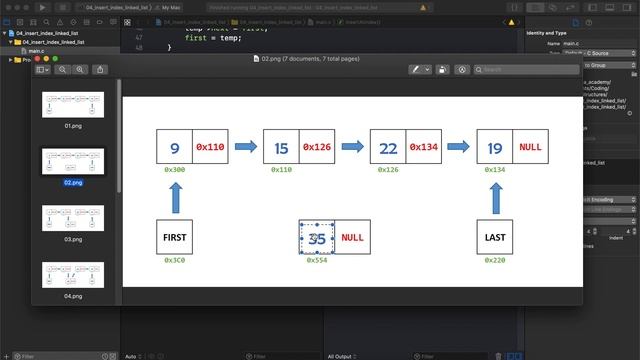Screen dimensions: 640x360
Task: Open Auto variables view dropdown
Action: [133, 357]
